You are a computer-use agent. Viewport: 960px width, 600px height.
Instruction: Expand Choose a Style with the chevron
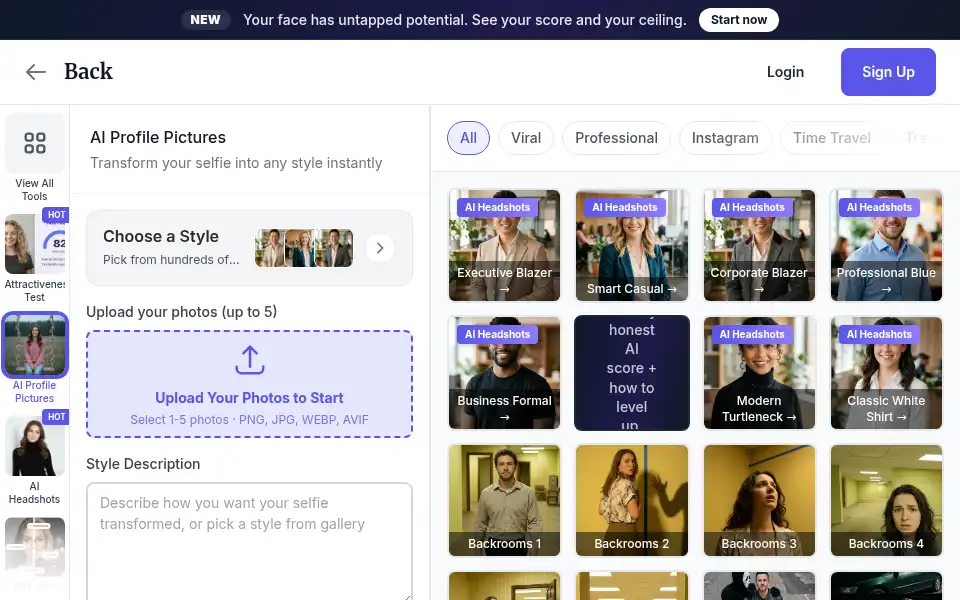coord(380,248)
